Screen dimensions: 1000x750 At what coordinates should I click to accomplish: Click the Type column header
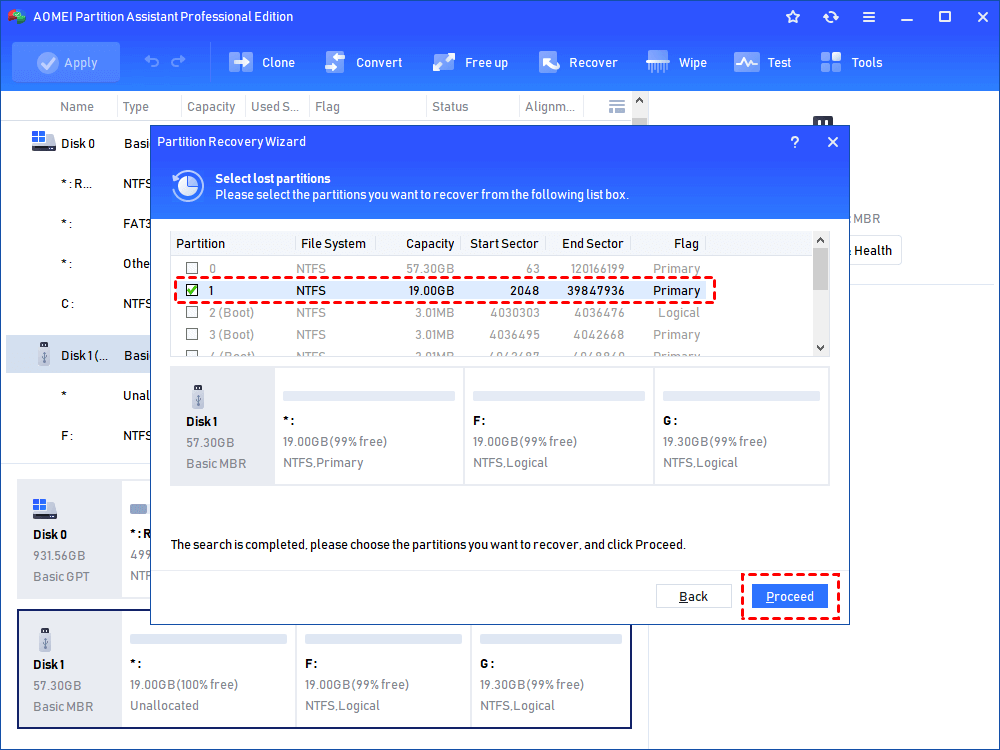tap(135, 107)
